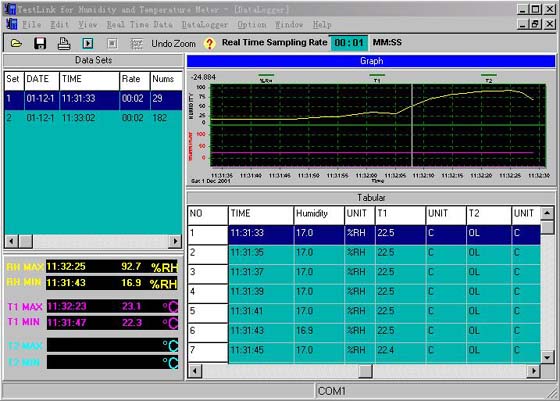This screenshot has width=560, height=401.
Task: Click the %RH legend marker above graph
Action: tap(266, 78)
